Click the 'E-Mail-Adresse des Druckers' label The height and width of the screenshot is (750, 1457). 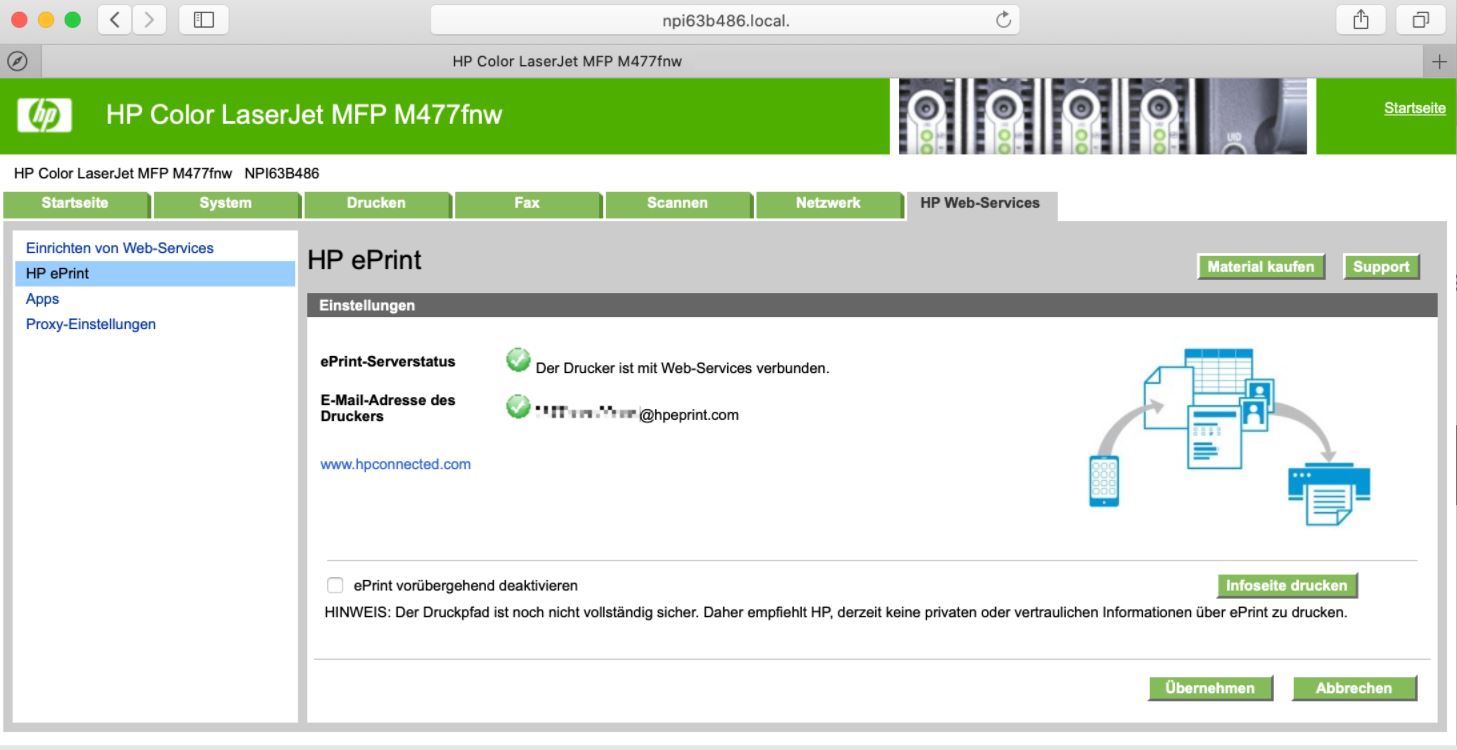click(388, 408)
